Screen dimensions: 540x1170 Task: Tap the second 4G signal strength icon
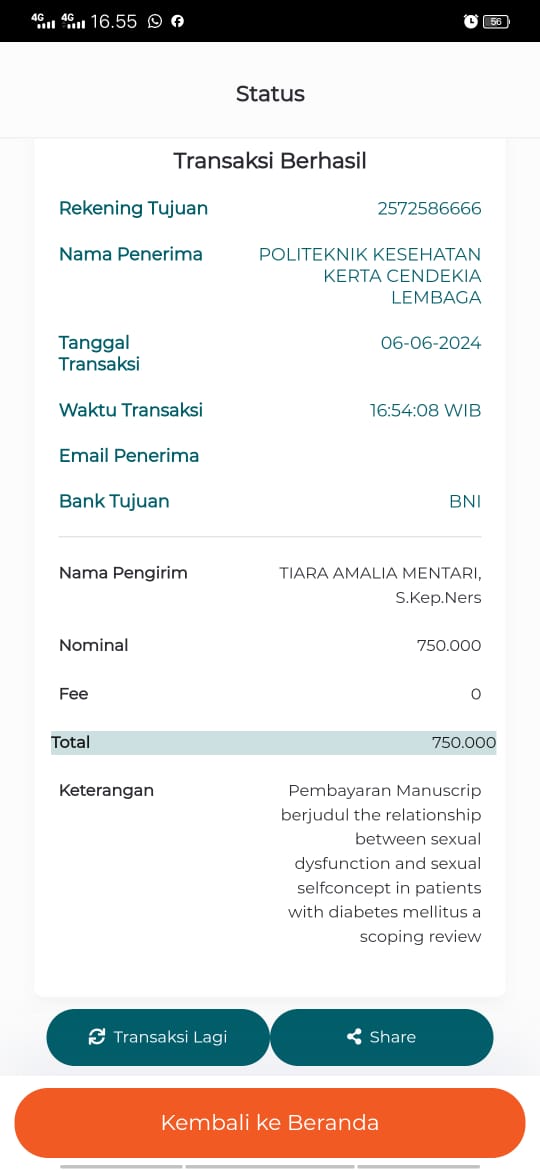73,21
